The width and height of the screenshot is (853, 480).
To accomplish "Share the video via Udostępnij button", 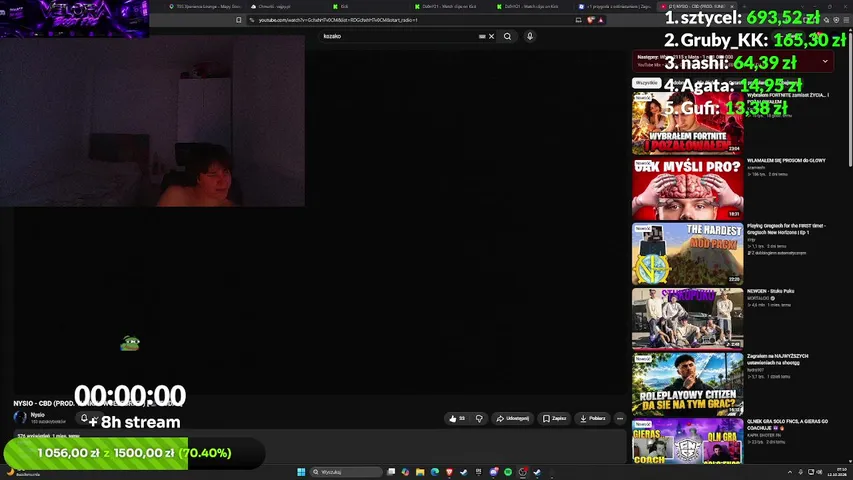I will (x=512, y=419).
